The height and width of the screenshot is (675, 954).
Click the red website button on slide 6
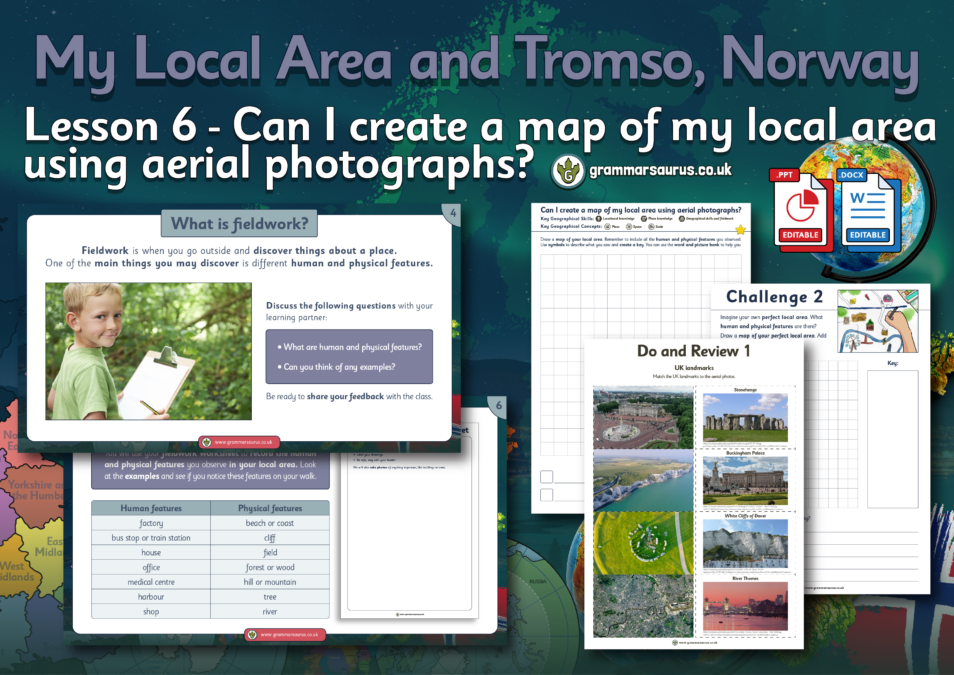(285, 634)
